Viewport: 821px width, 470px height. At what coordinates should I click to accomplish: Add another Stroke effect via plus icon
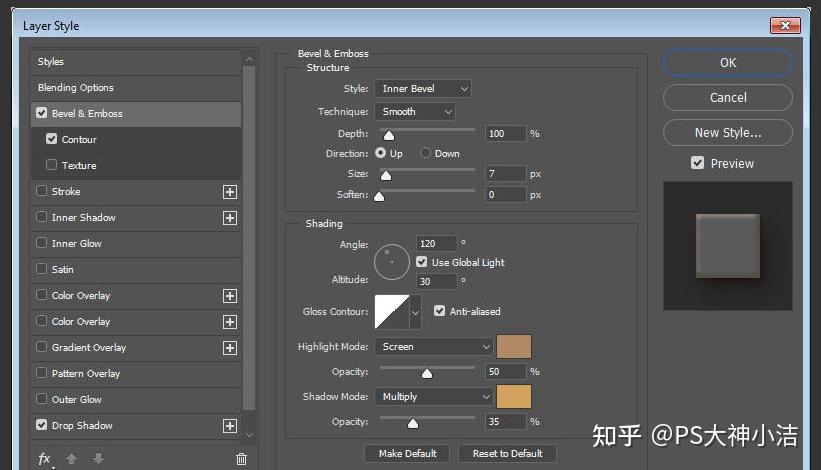tap(229, 192)
